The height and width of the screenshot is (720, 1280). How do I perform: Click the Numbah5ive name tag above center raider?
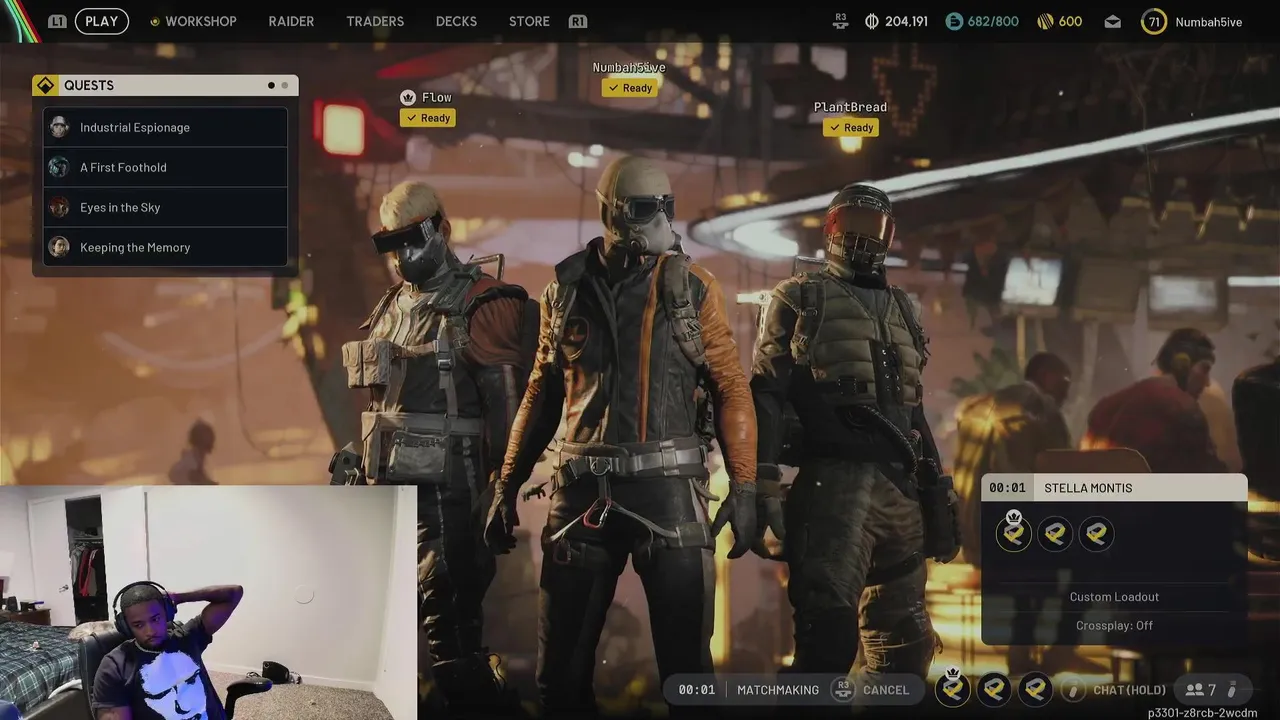tap(629, 67)
